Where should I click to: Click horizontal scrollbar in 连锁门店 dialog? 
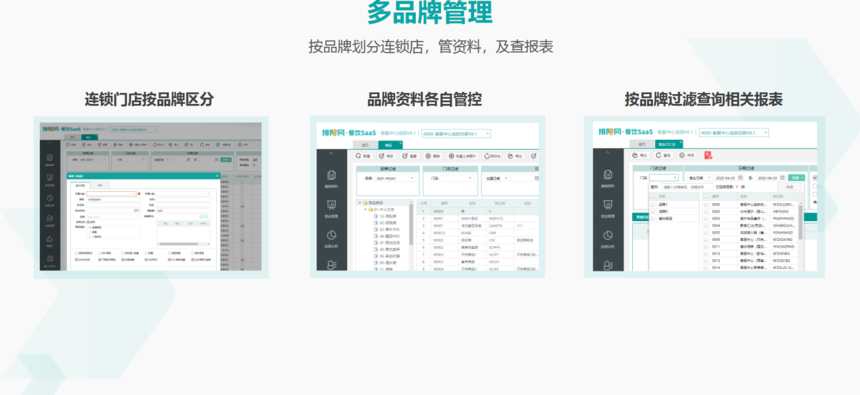pyautogui.click(x=179, y=244)
